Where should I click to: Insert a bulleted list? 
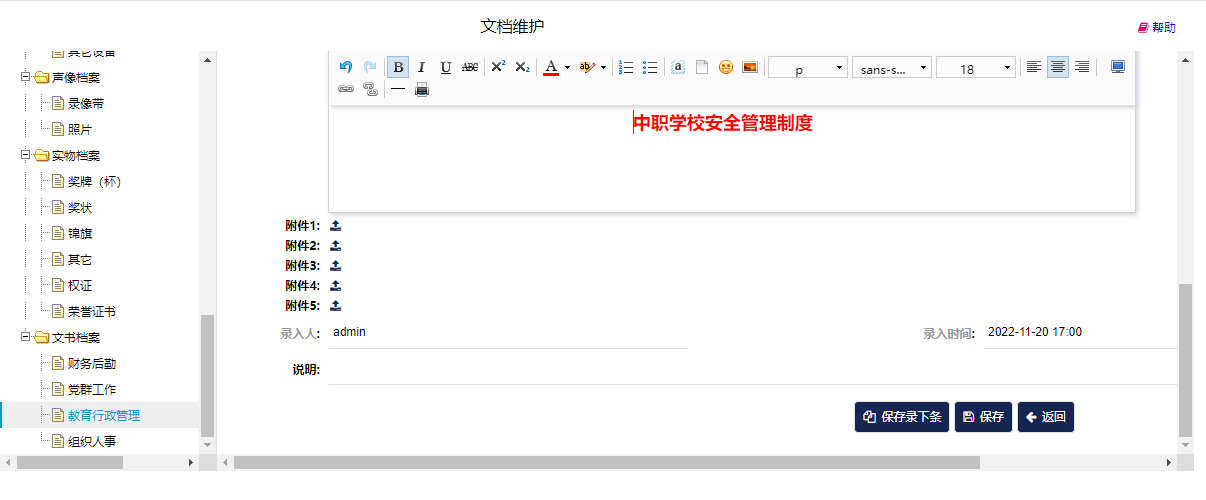coord(650,67)
